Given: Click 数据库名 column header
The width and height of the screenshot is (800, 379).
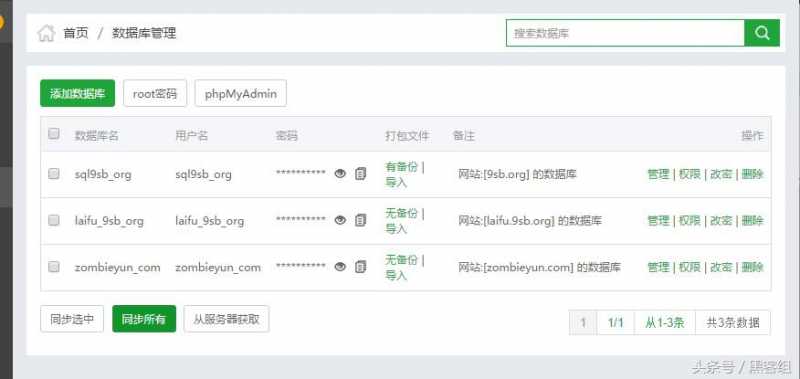Looking at the screenshot, I should click(x=97, y=136).
